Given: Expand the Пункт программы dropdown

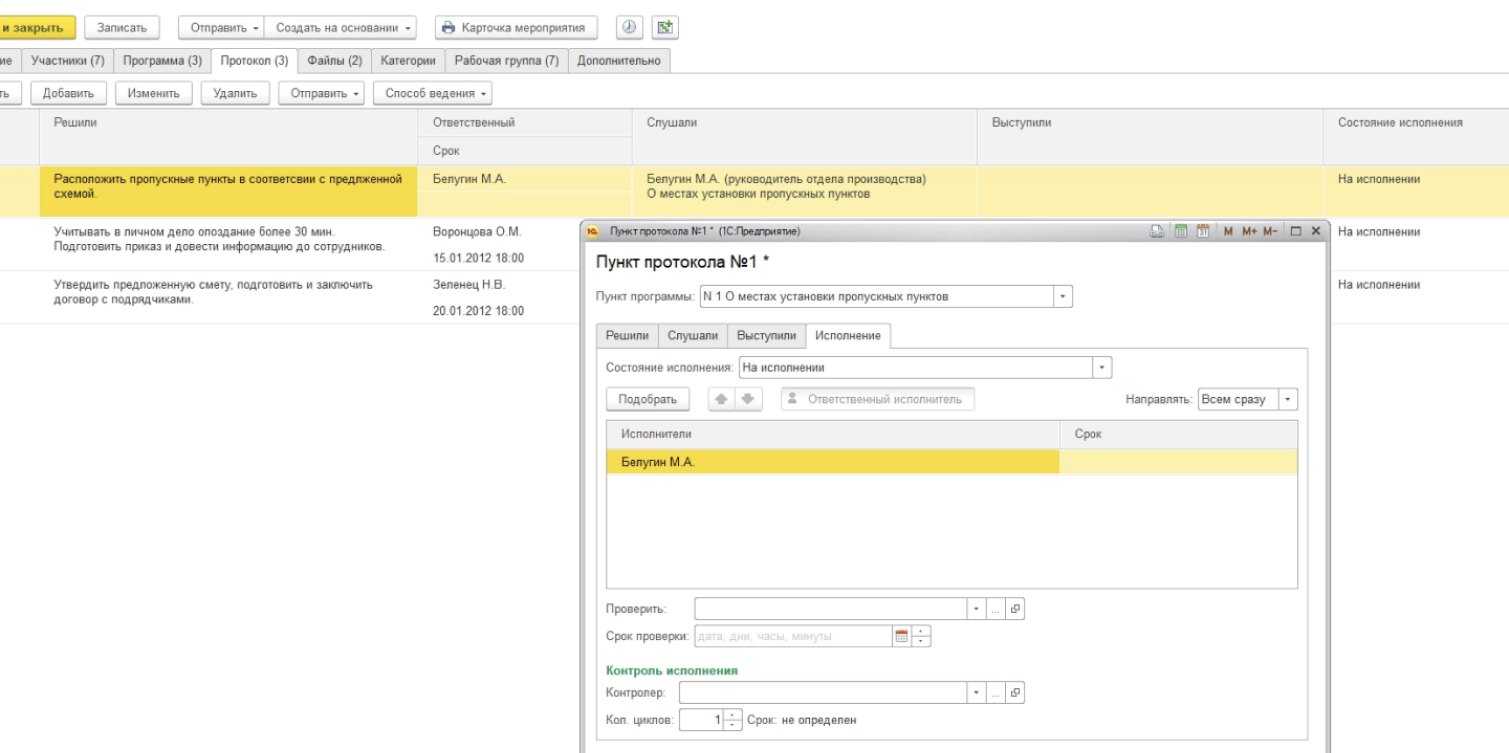Looking at the screenshot, I should (x=1063, y=296).
